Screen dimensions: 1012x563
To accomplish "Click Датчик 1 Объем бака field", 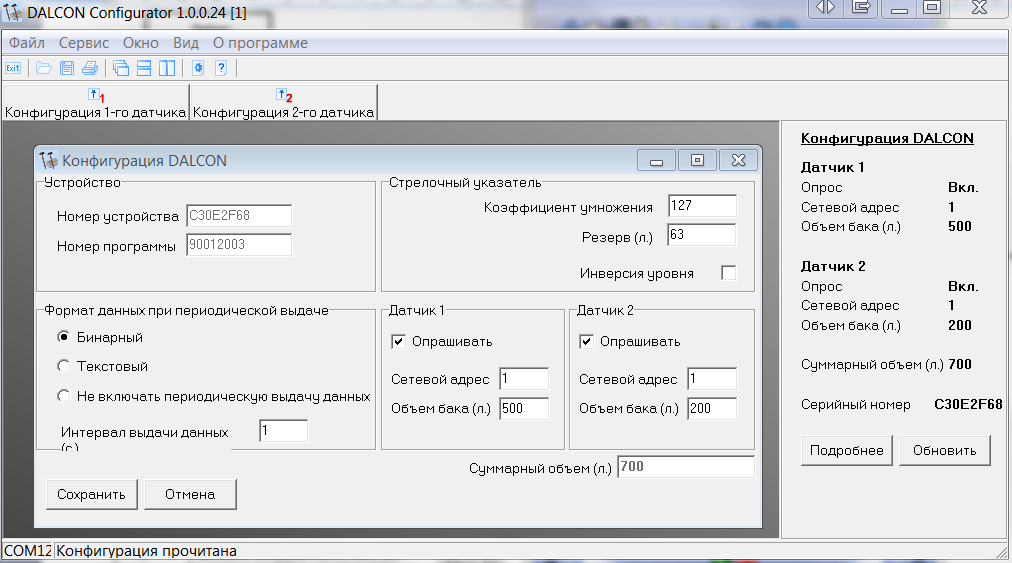I will (x=524, y=409).
